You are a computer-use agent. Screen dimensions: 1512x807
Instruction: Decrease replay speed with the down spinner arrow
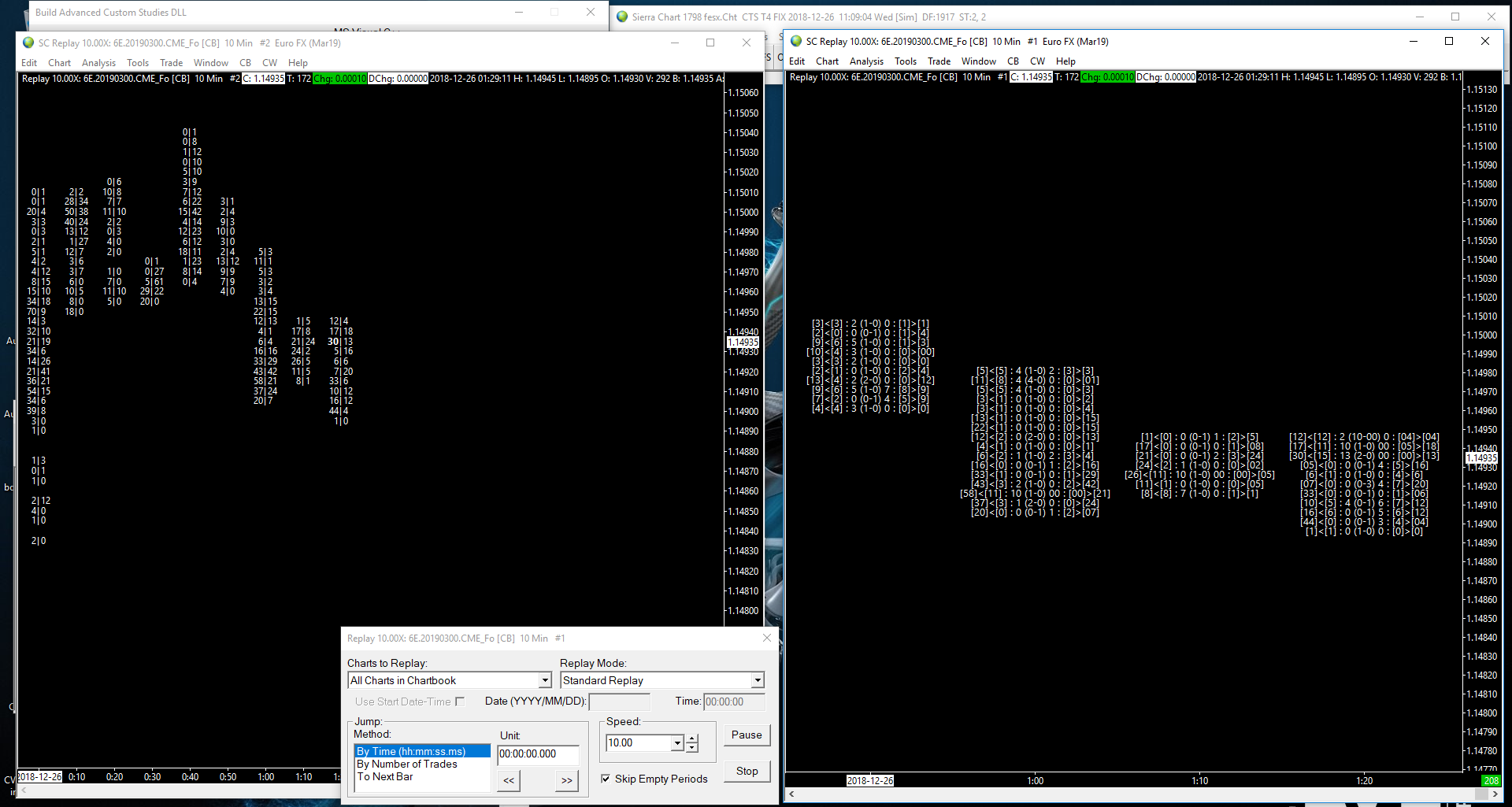coord(692,748)
